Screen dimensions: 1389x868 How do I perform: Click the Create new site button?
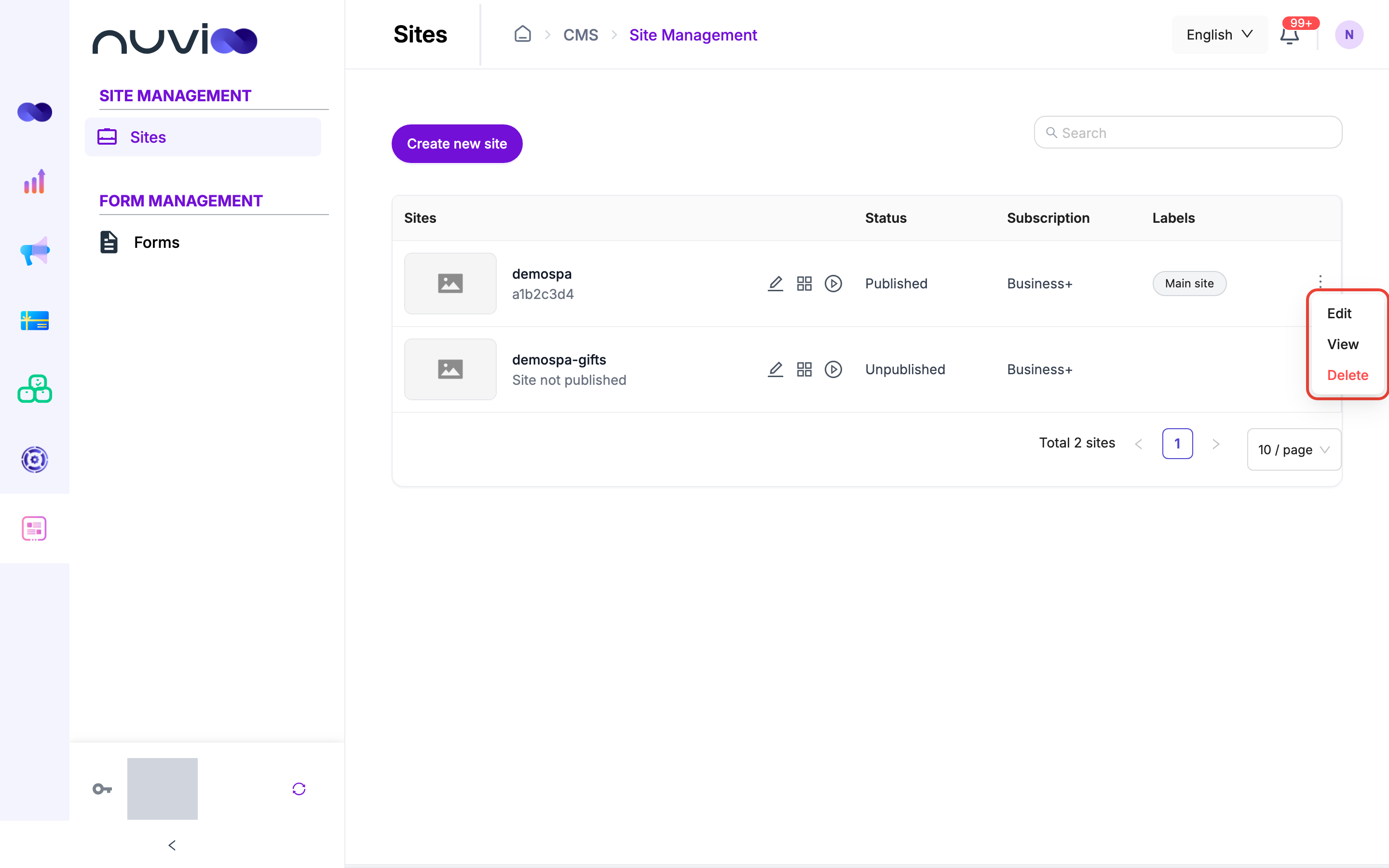click(457, 144)
